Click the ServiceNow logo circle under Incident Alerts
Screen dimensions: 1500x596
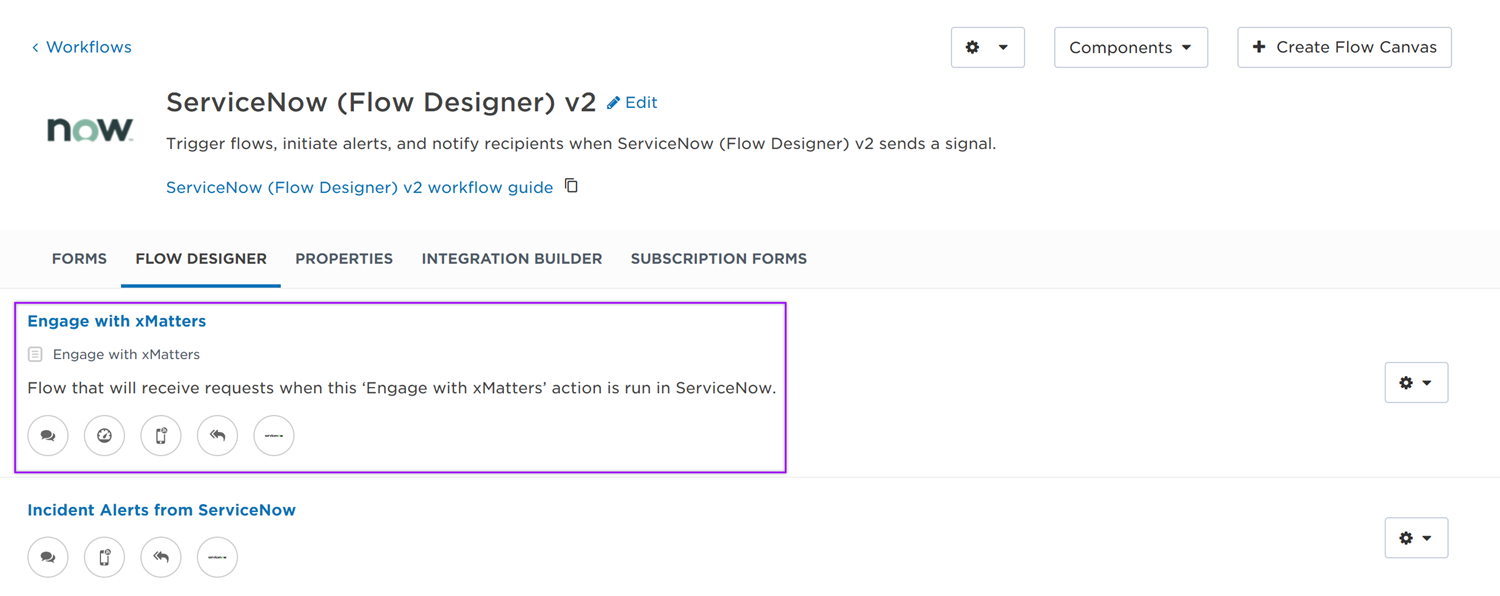pos(217,557)
